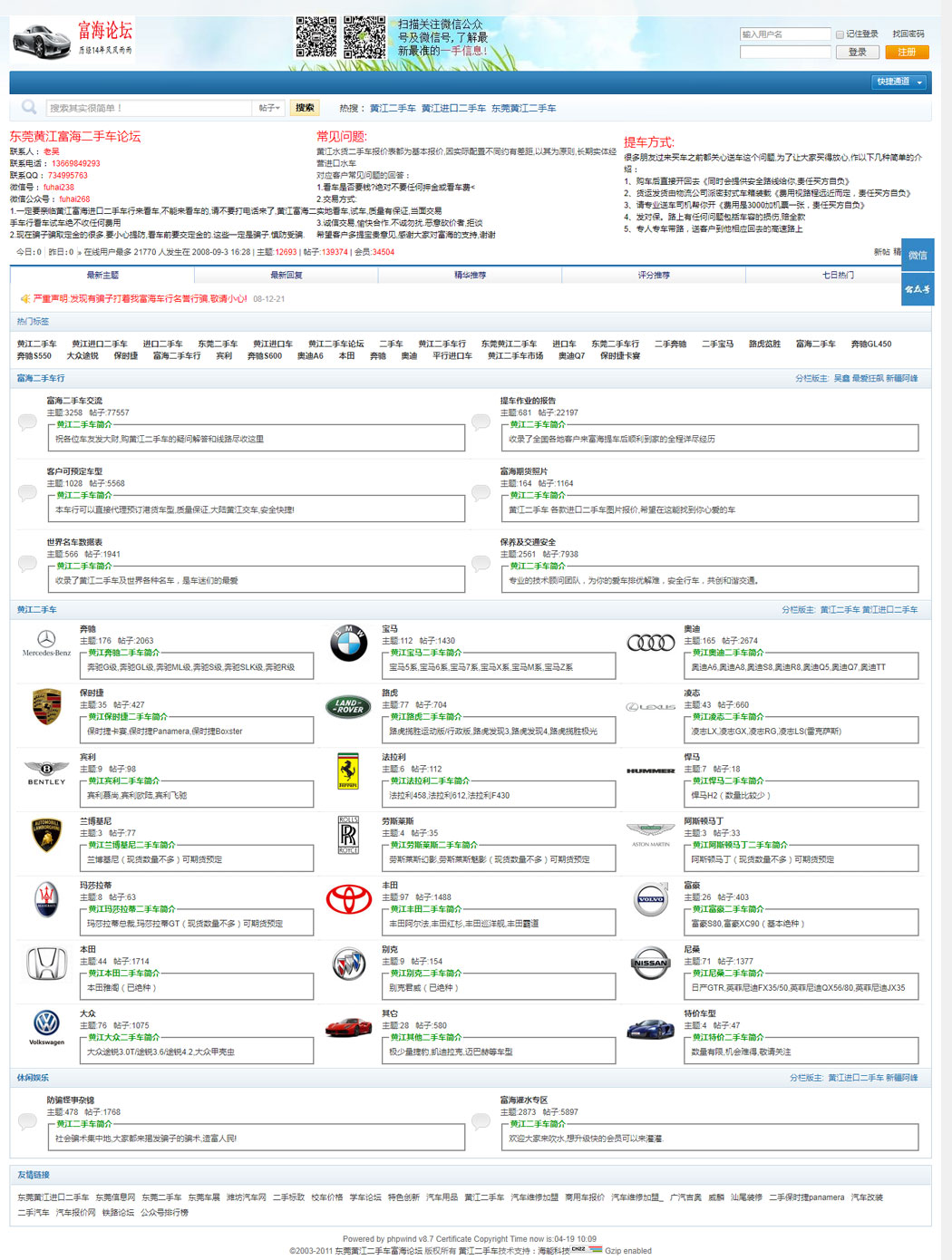Click the Audi four-rings logo
The image size is (952, 1260).
[x=651, y=643]
